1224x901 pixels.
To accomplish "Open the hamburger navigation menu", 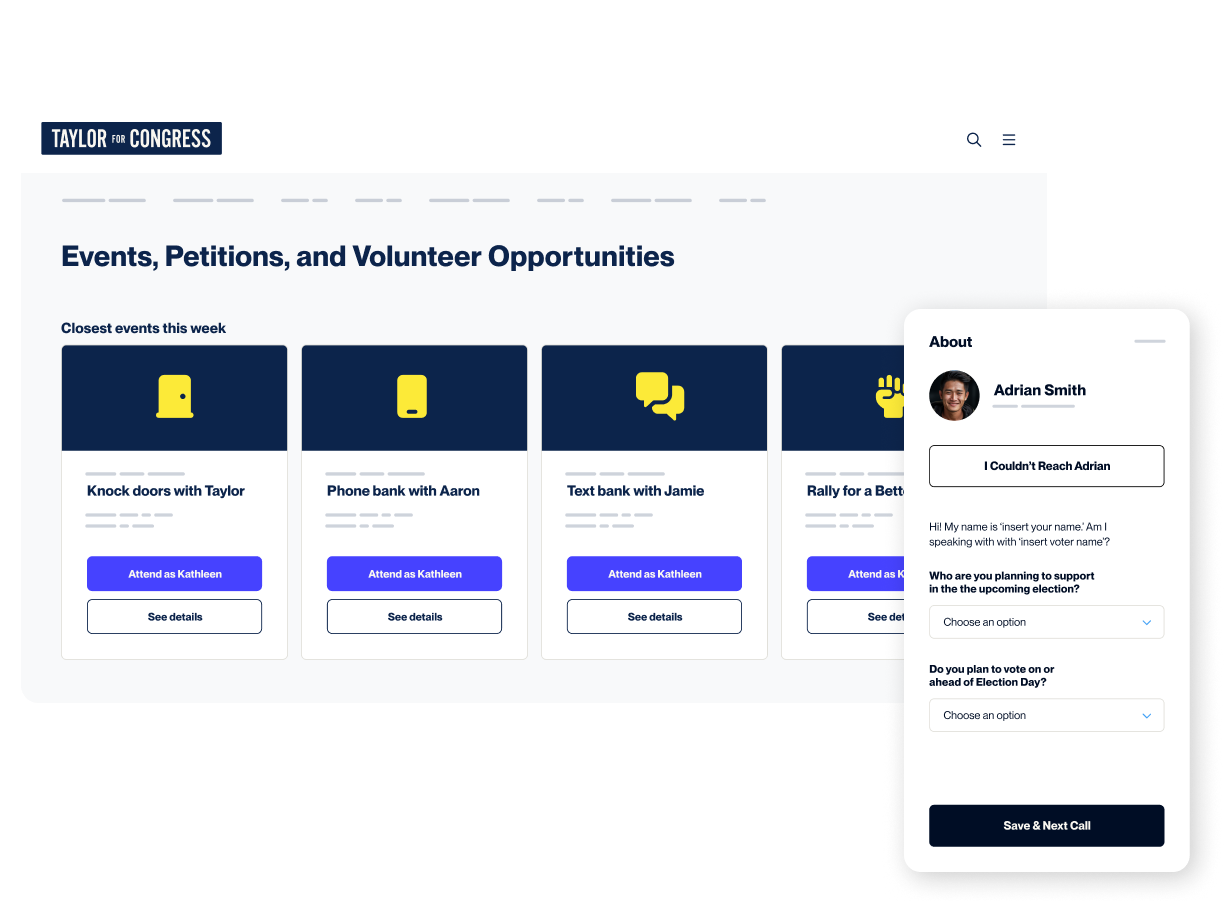I will [1009, 140].
